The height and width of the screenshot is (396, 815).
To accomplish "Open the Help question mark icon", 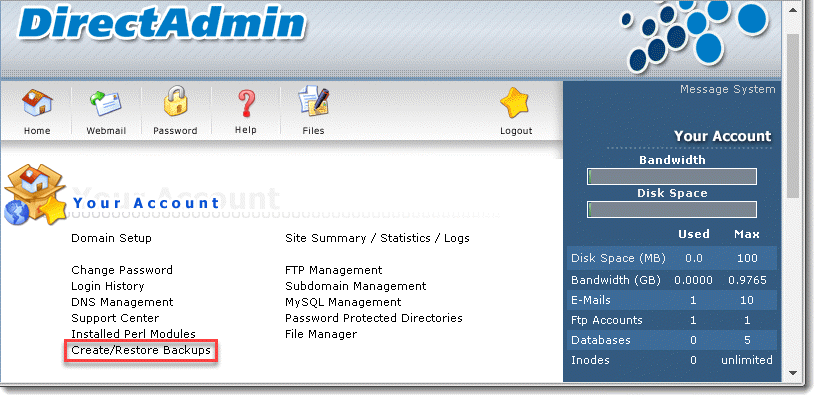I will click(x=245, y=103).
